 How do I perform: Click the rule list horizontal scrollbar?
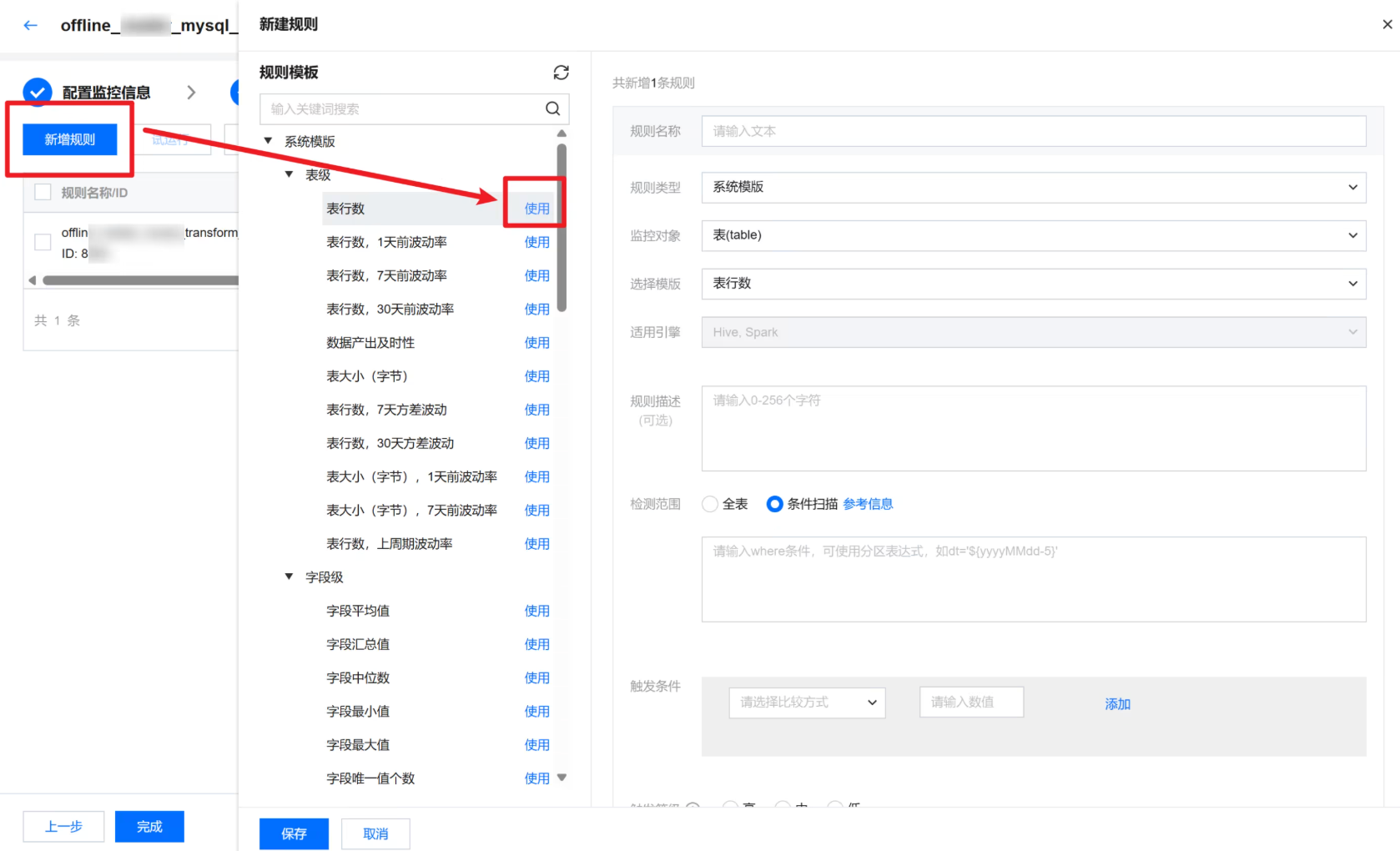(140, 280)
